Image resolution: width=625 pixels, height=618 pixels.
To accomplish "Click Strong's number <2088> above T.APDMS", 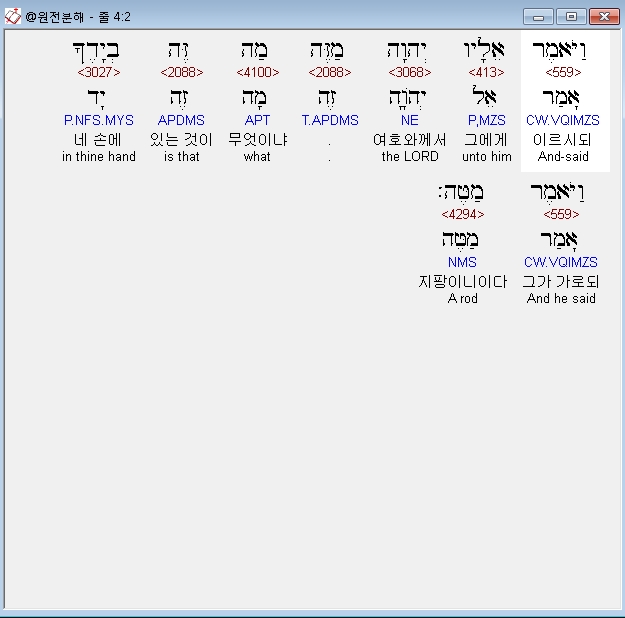I will coord(330,72).
